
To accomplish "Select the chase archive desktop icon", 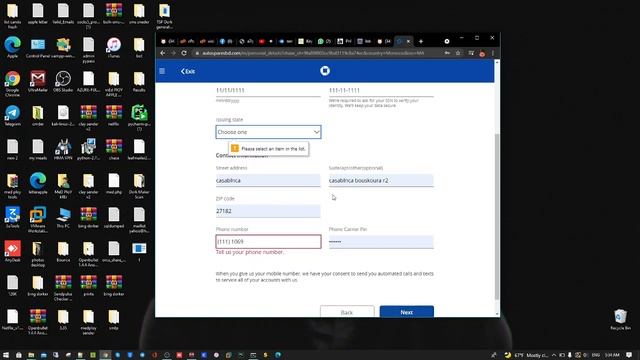I will [113, 149].
